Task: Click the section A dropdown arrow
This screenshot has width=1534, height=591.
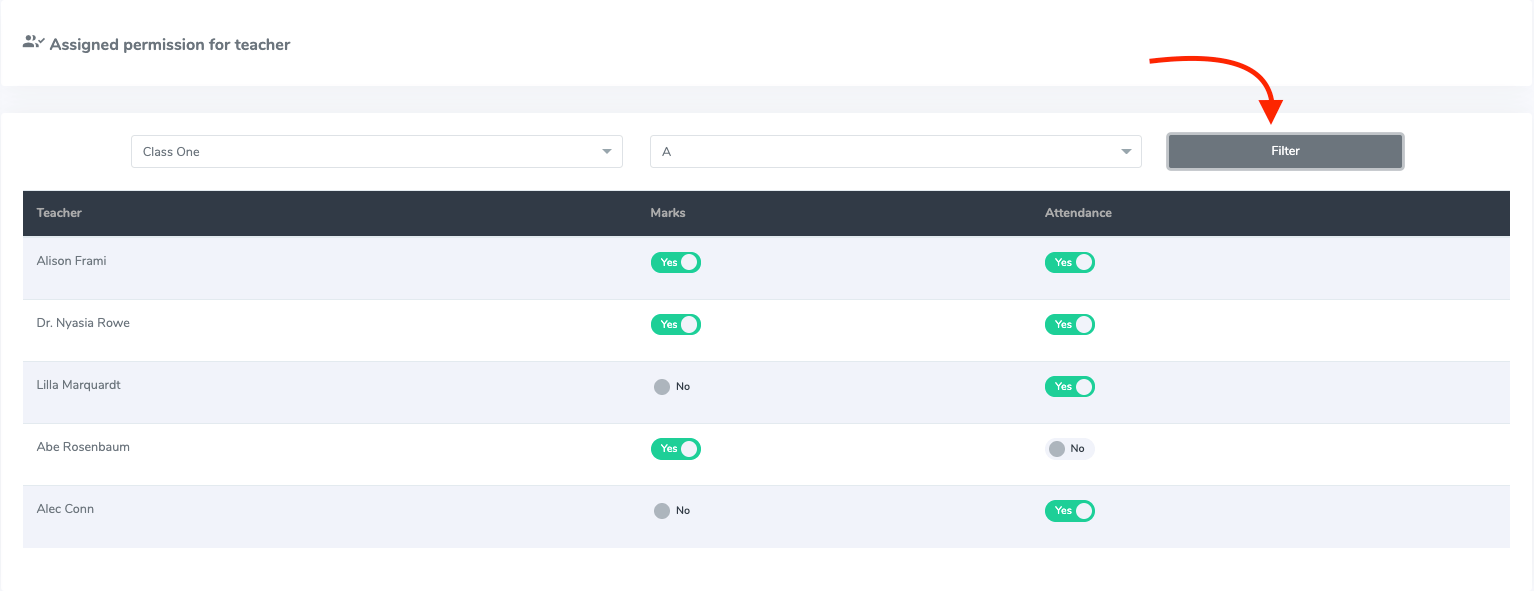Action: [1125, 152]
